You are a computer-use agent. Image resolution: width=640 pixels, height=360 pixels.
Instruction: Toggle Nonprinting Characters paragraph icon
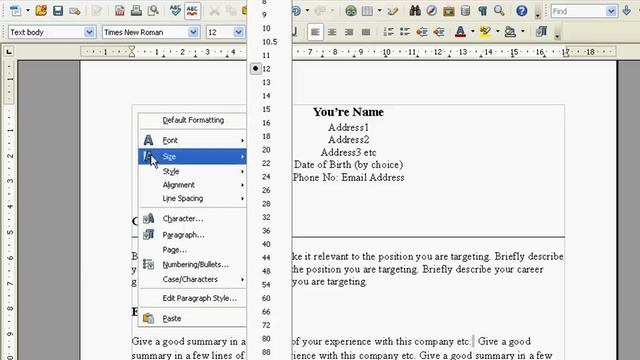point(482,11)
